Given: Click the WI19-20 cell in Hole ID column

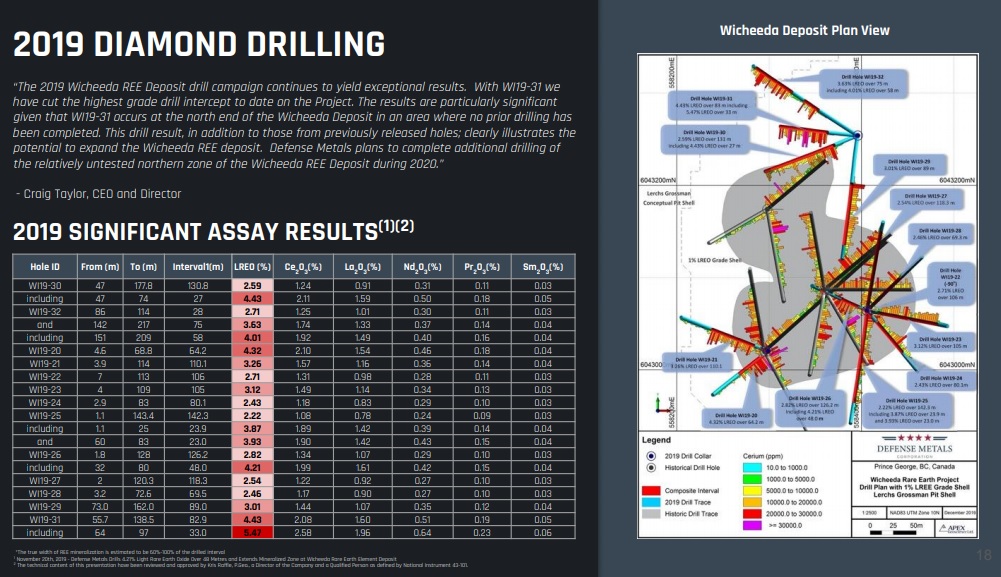Looking at the screenshot, I should 45,350.
